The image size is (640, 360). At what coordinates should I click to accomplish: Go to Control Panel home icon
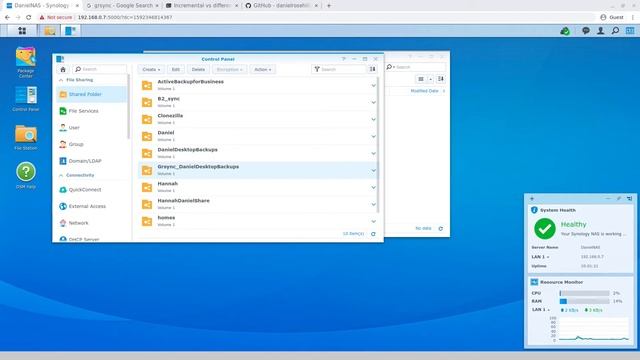coord(63,69)
